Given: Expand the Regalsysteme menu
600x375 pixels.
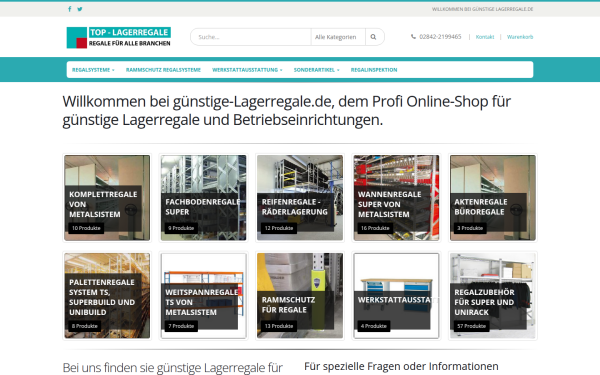Looking at the screenshot, I should click(x=93, y=70).
